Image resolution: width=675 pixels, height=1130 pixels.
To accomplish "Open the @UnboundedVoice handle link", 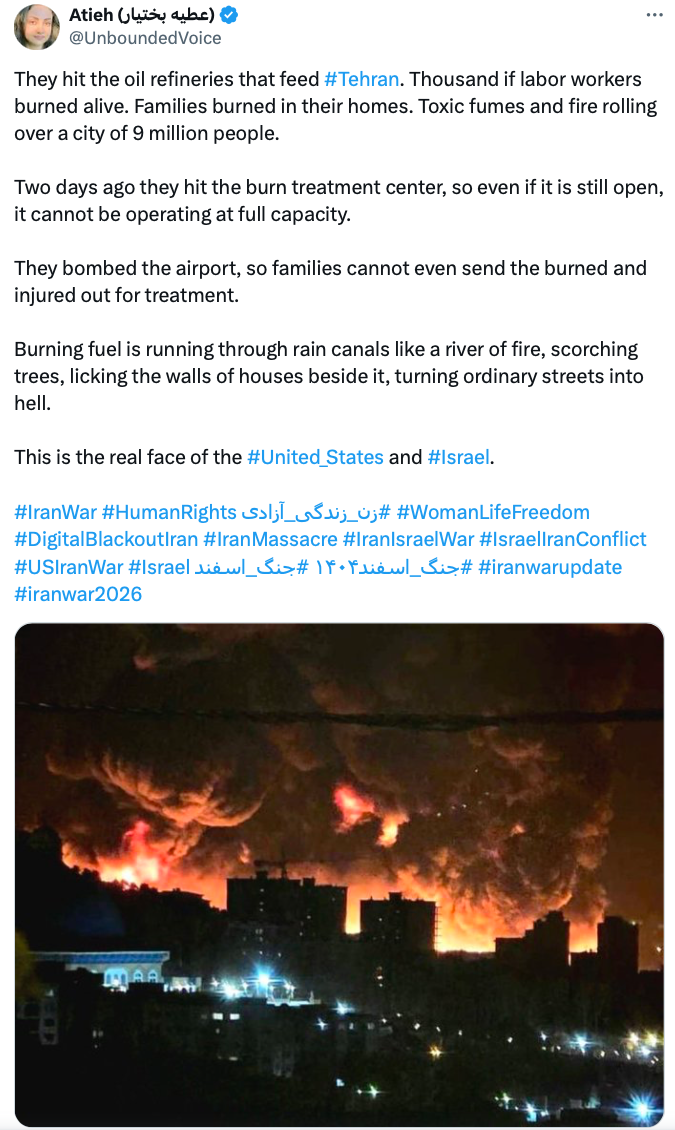I will [144, 38].
